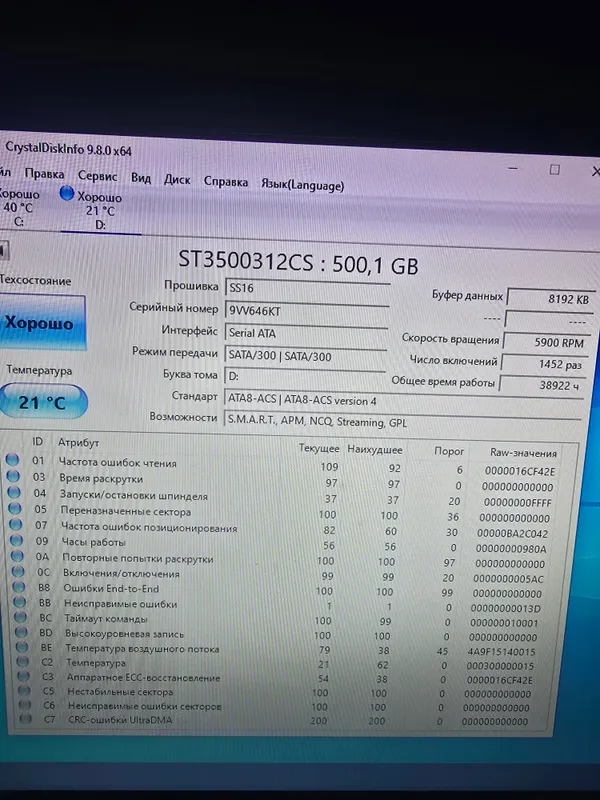Click status orb of row 01 Частота ошибок чтения
The width and height of the screenshot is (600, 800).
(x=12, y=460)
